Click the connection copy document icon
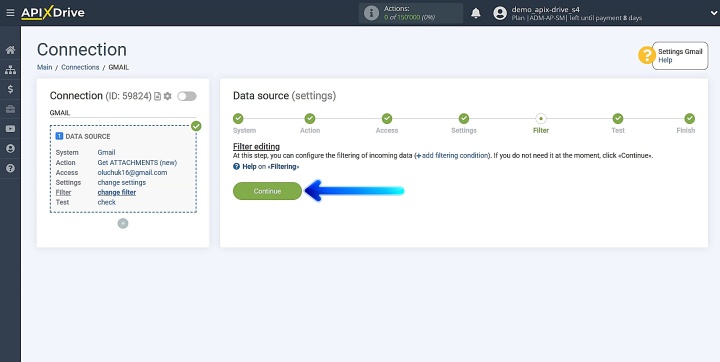This screenshot has height=362, width=720. 158,96
